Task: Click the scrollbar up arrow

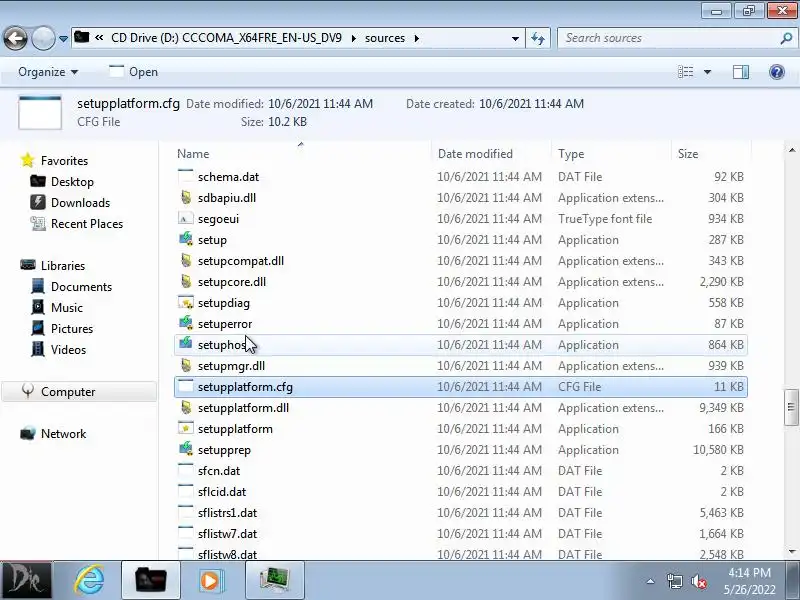Action: [791, 151]
